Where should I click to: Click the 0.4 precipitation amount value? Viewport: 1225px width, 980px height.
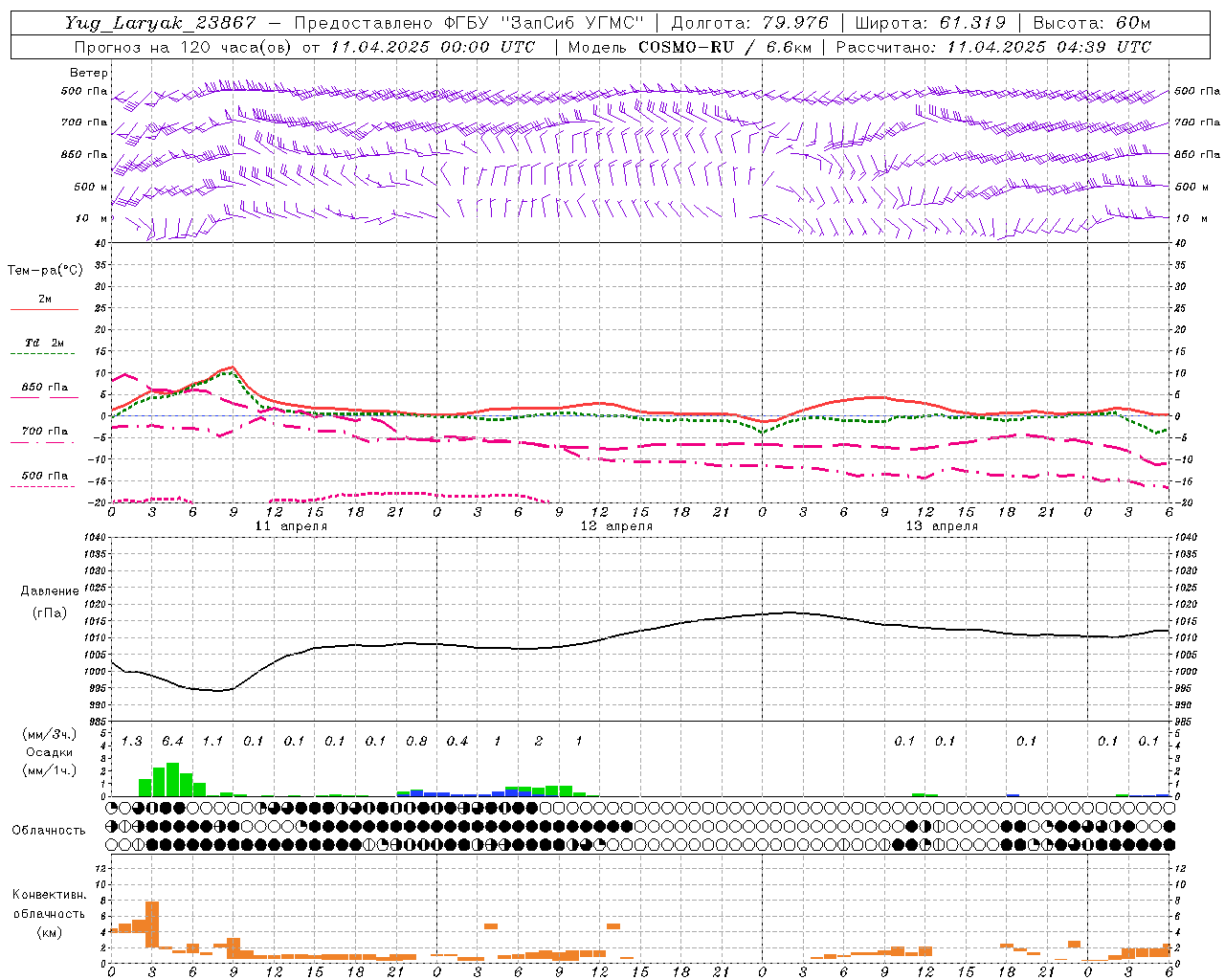tap(457, 741)
